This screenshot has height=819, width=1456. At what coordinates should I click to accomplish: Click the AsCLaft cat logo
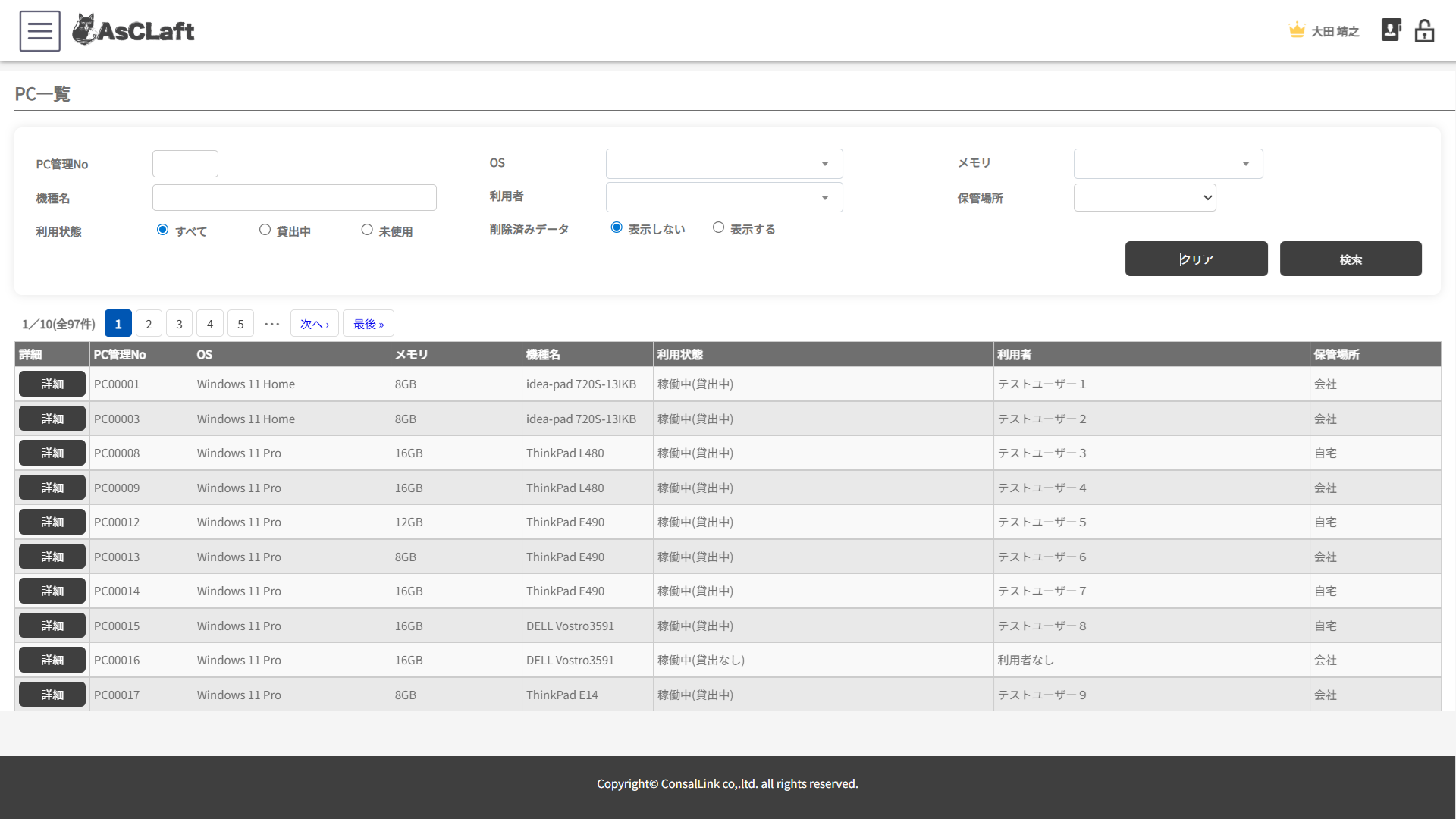(x=85, y=30)
